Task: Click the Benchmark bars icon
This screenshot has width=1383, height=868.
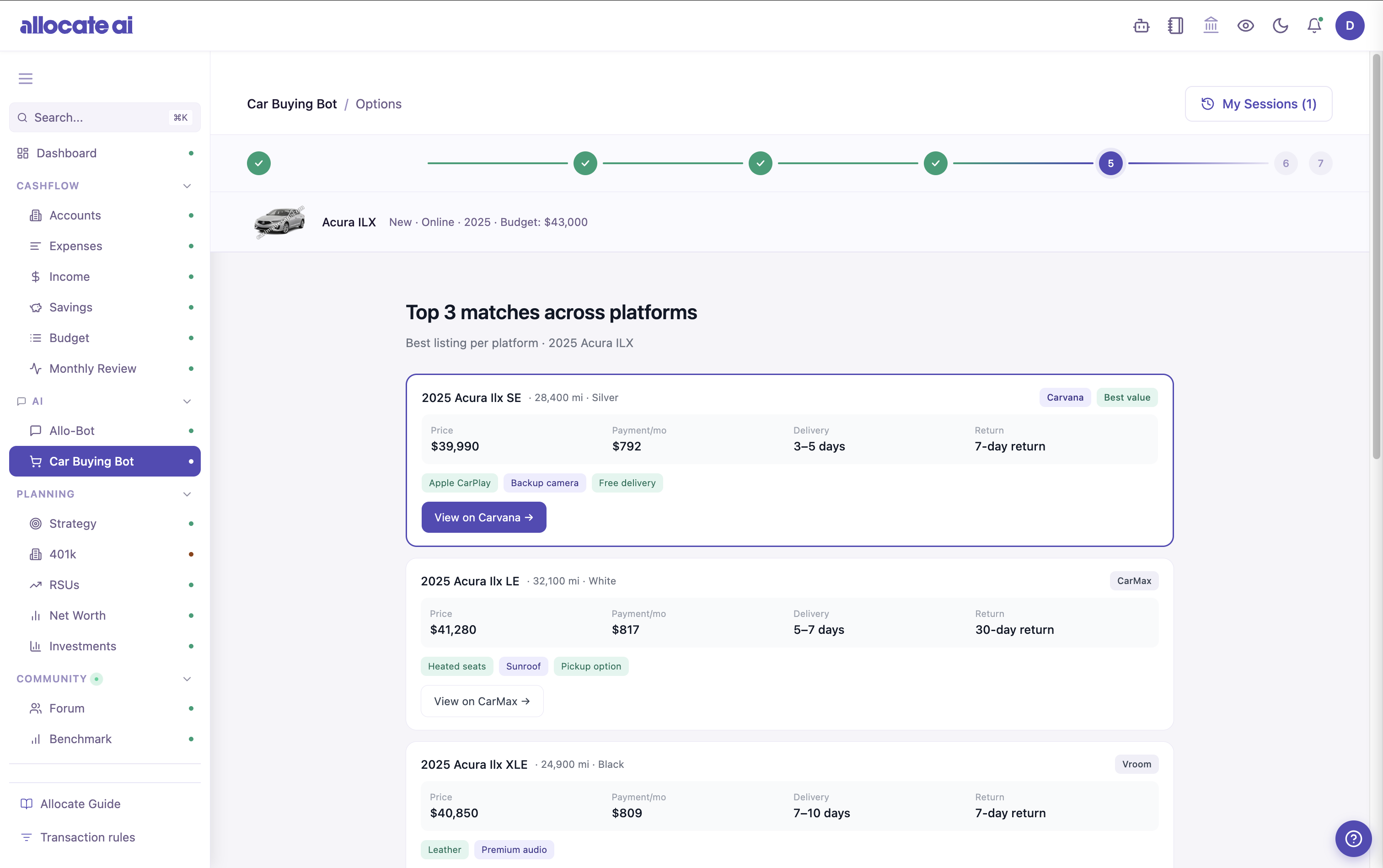Action: [36, 739]
